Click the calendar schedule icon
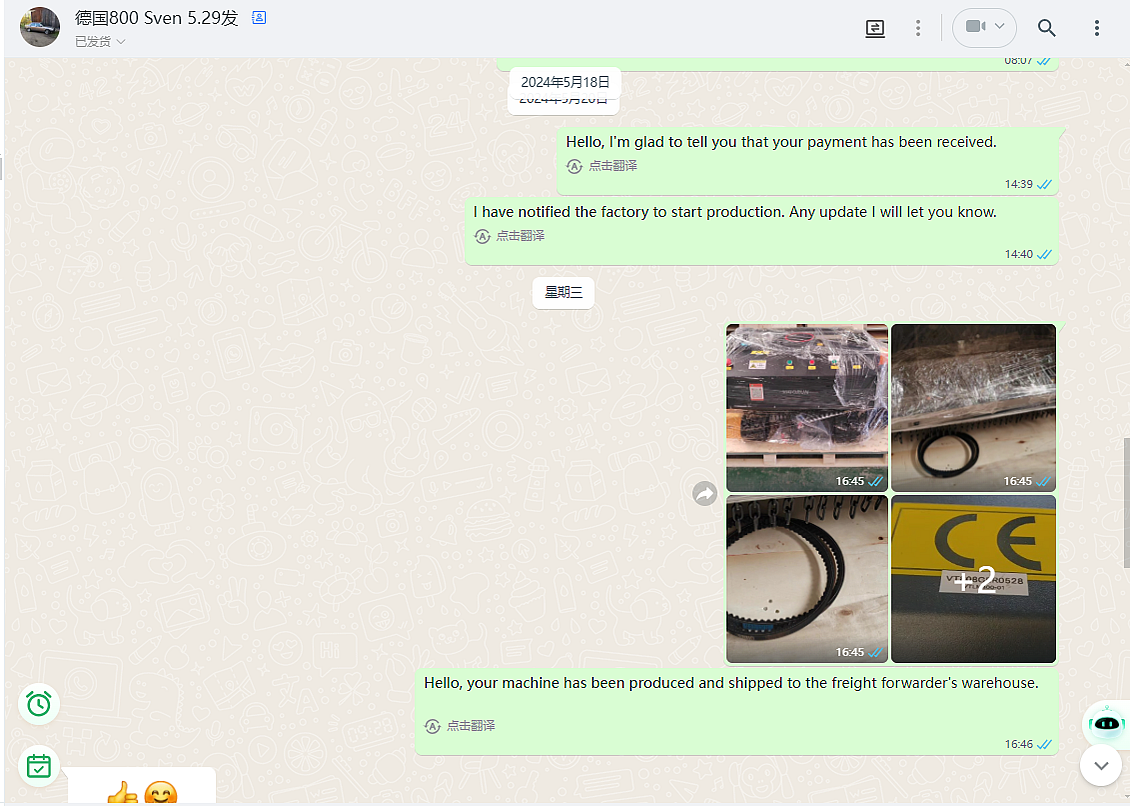The image size is (1130, 806). click(x=39, y=766)
